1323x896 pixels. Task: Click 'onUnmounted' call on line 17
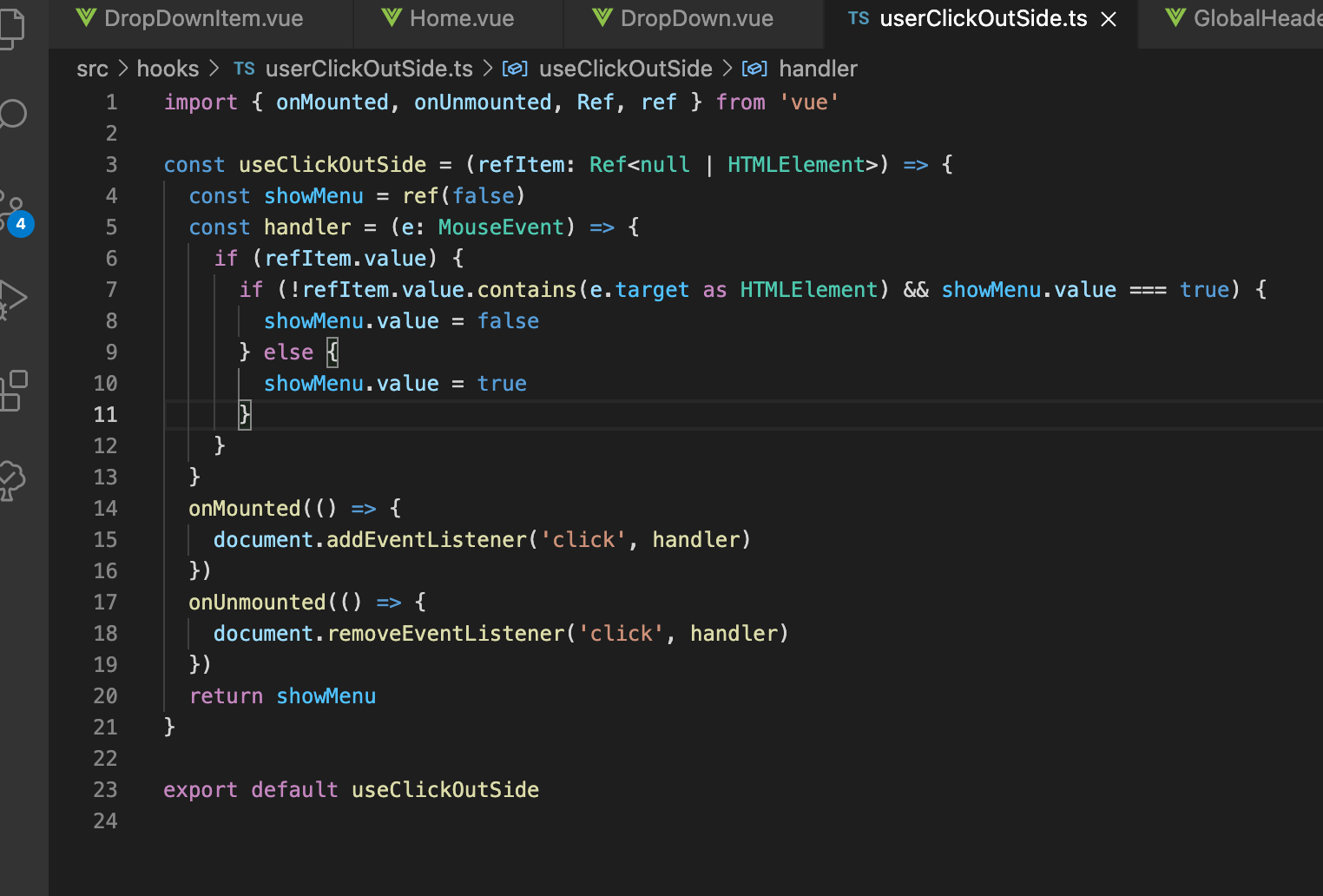[x=257, y=603]
